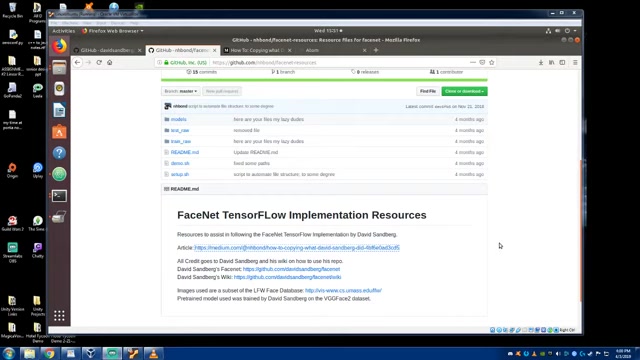Open the Terminal from the Ubuntu dock
Viewport: 640px width, 360px height.
coord(59,196)
